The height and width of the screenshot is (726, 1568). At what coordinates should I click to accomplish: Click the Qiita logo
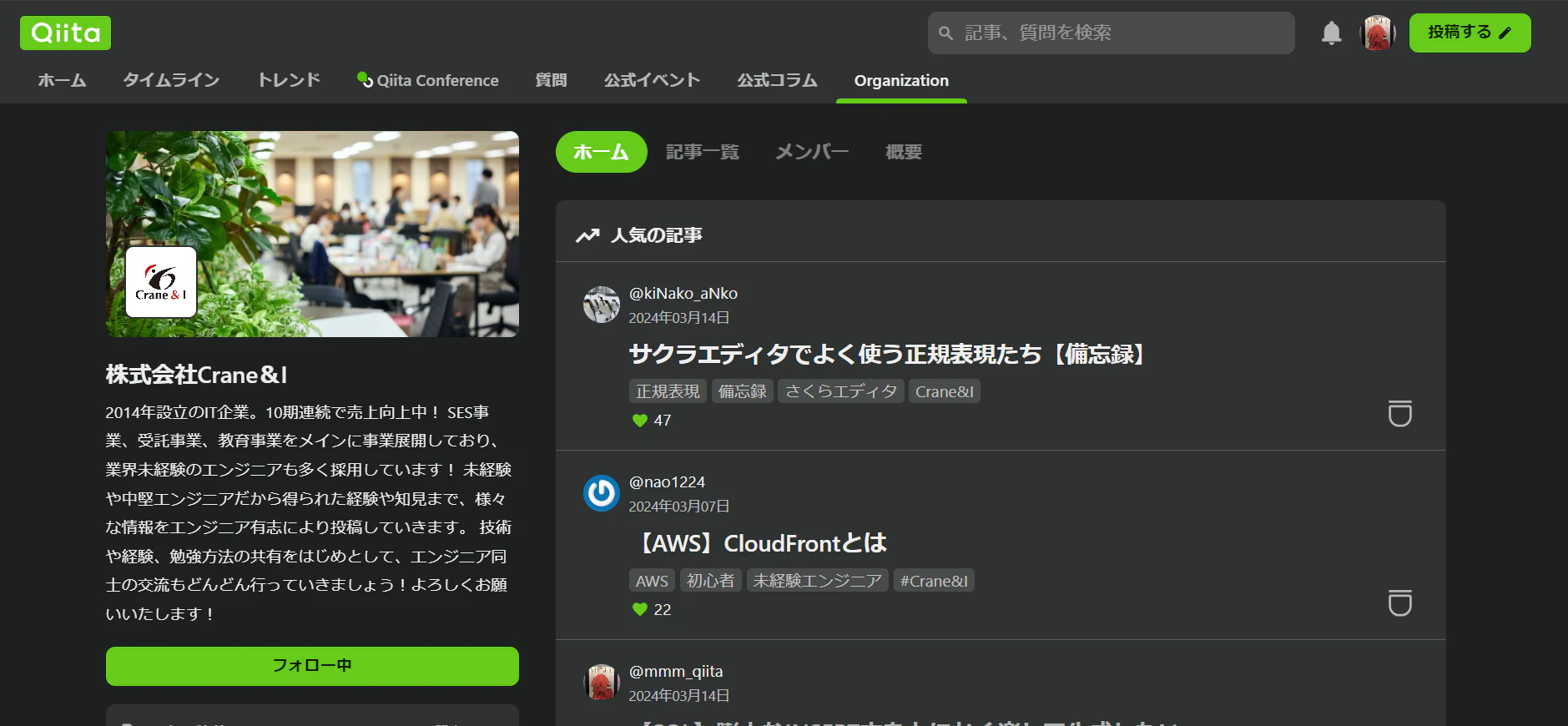[x=65, y=33]
